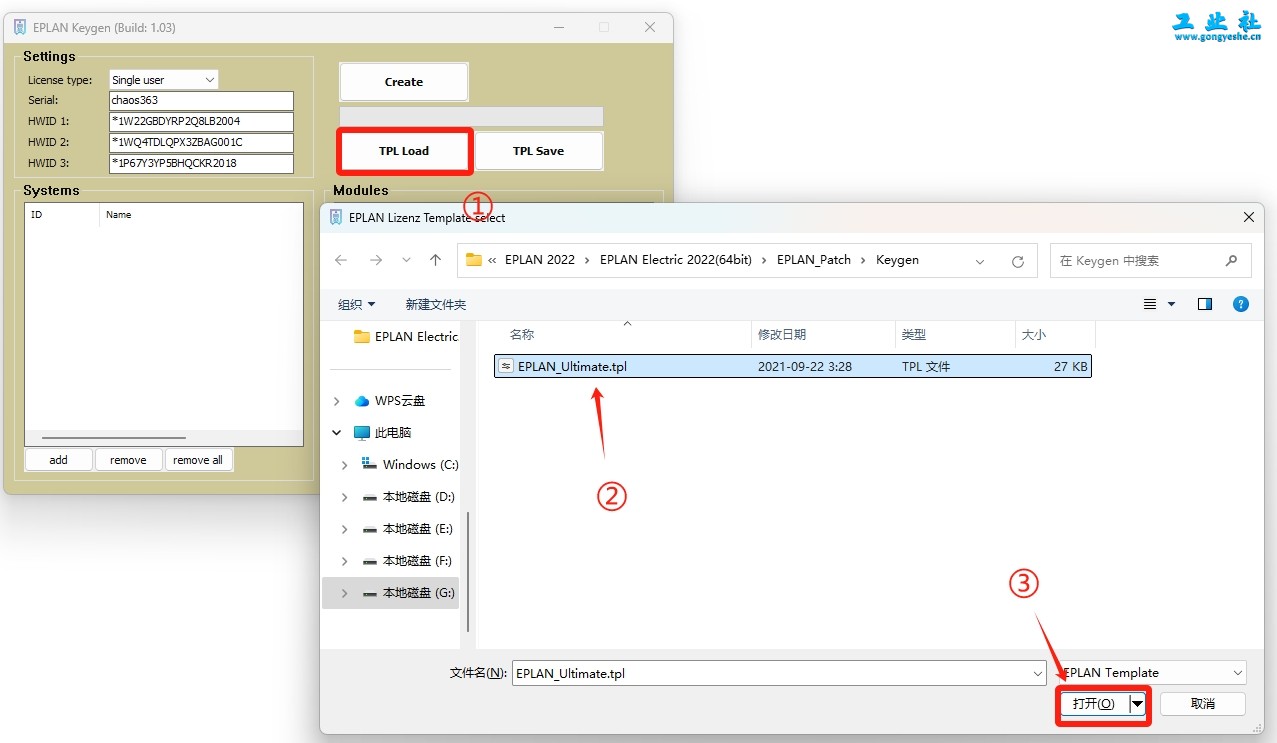Click the TPL Load button
This screenshot has height=743, width=1277.
click(x=404, y=151)
